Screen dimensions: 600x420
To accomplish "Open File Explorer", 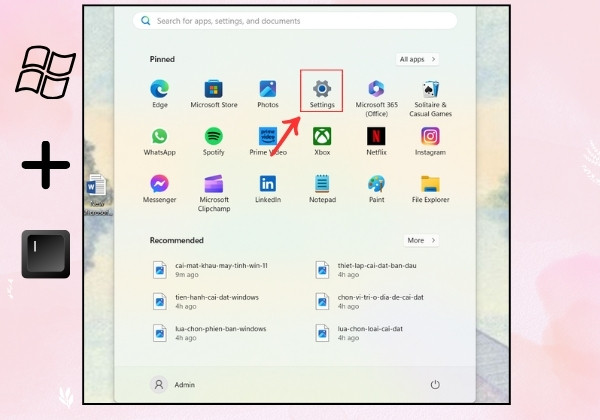I will (430, 189).
